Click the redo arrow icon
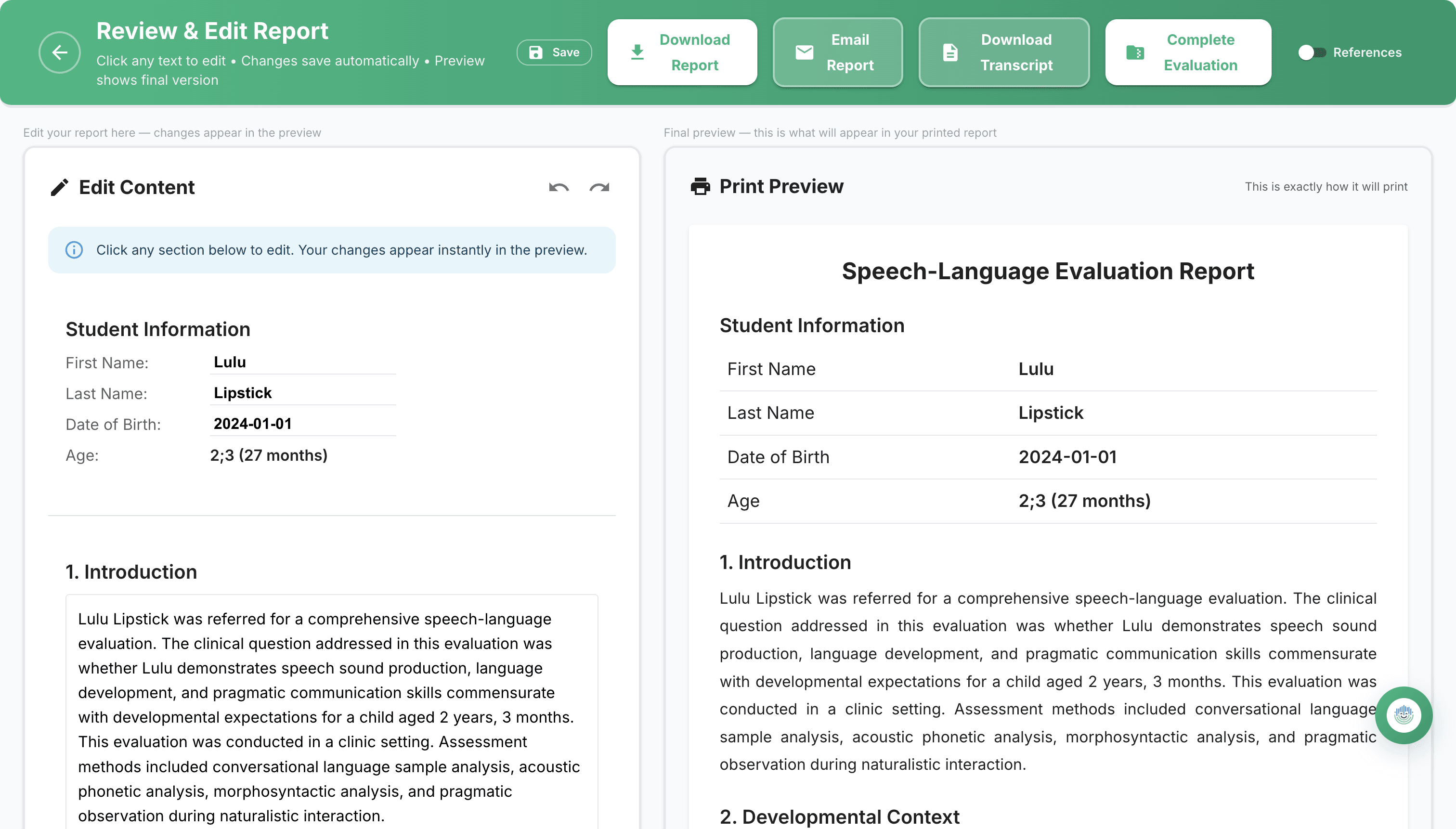The height and width of the screenshot is (829, 1456). (599, 187)
